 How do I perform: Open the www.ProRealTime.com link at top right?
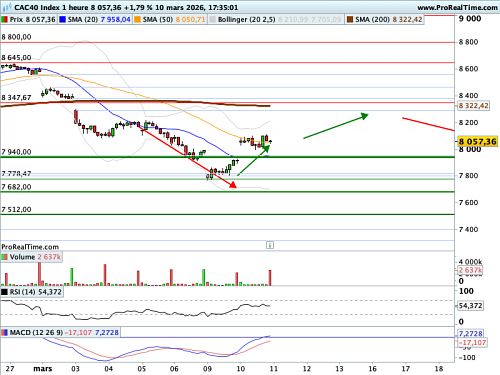point(457,7)
